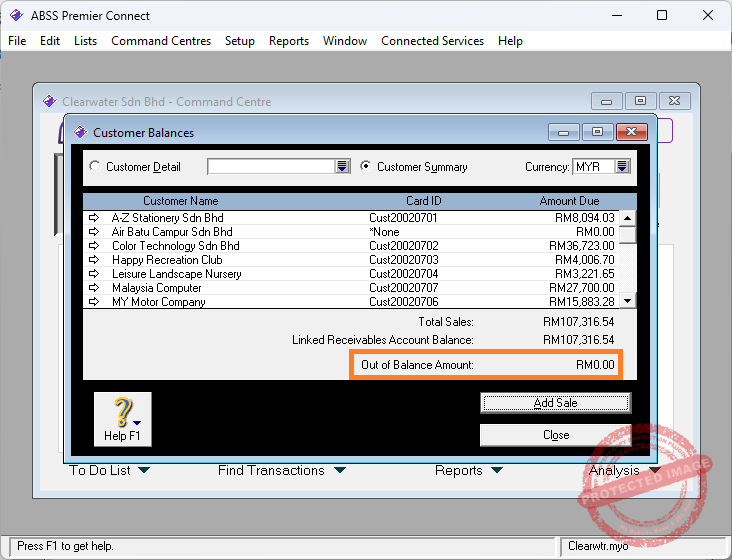
Task: Maximize the ABSS Premier Connect main window
Action: (662, 15)
